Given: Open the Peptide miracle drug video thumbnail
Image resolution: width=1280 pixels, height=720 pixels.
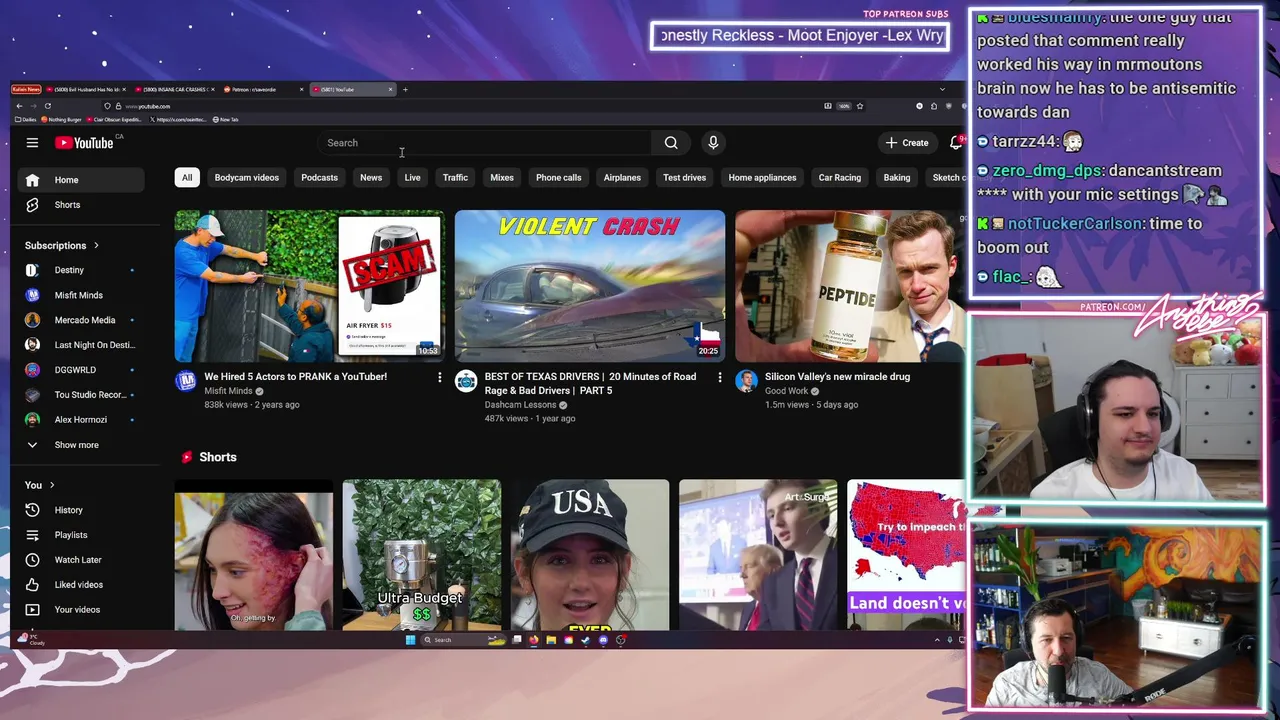Looking at the screenshot, I should tap(850, 286).
